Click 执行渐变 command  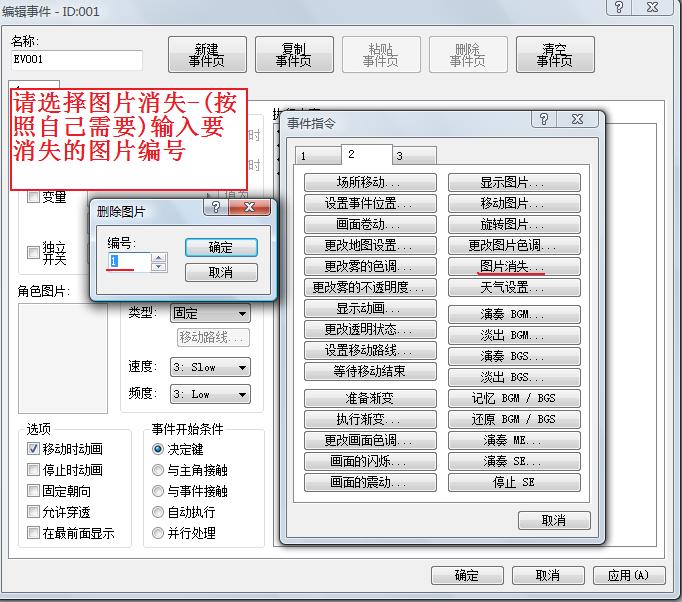coord(370,419)
